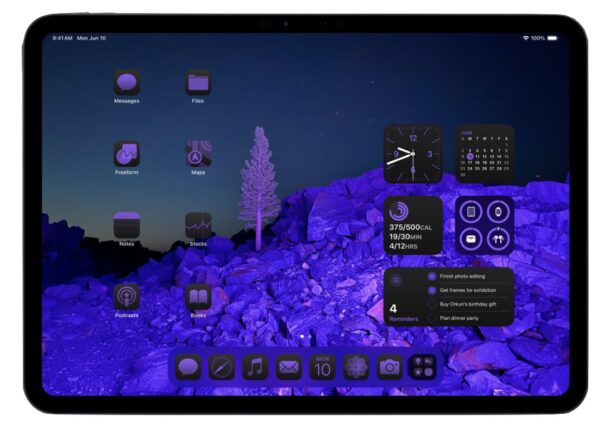This screenshot has width=610, height=435.
Task: Open Mail from the dock
Action: pyautogui.click(x=289, y=367)
